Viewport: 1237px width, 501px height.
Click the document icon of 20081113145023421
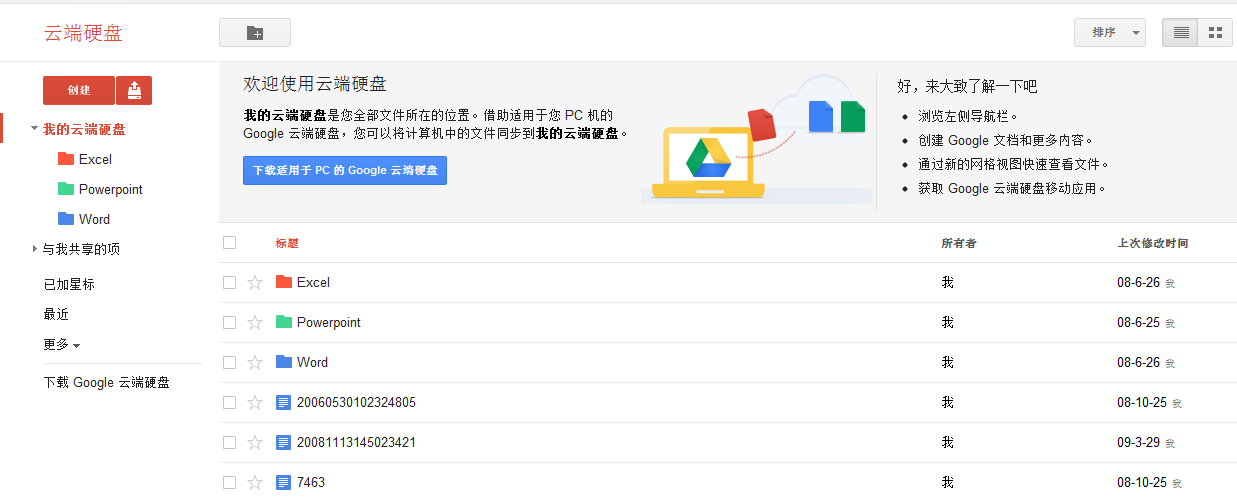[x=283, y=442]
